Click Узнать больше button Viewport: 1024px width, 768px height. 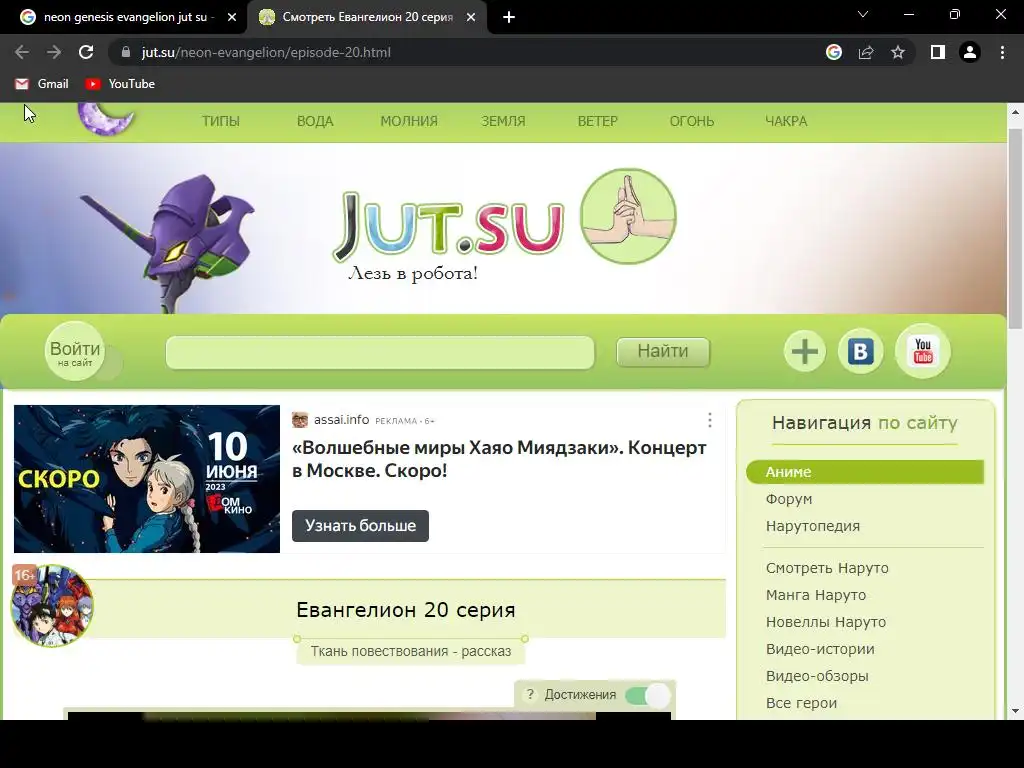coord(360,526)
